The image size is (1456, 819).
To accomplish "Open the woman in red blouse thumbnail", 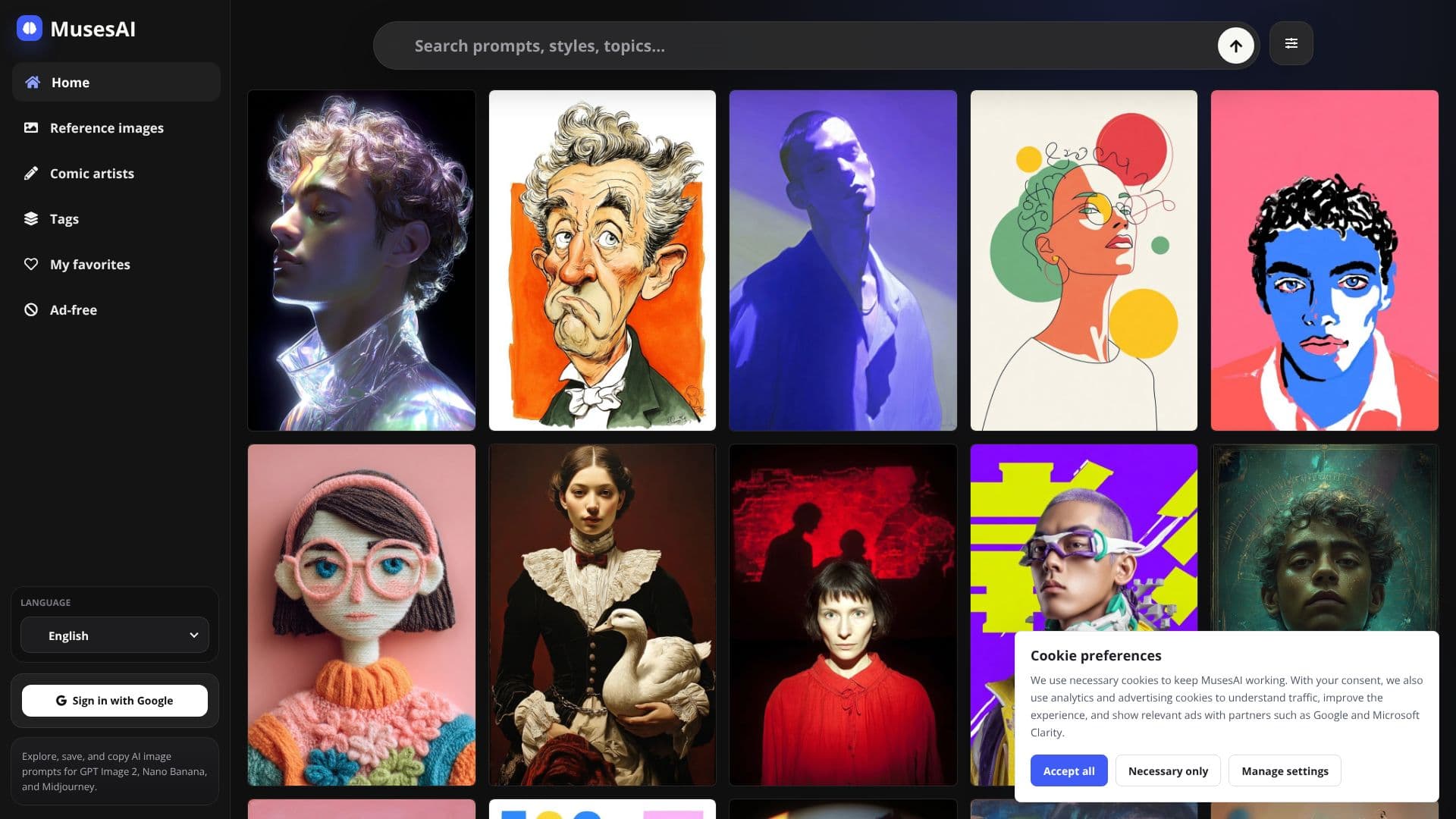I will (843, 615).
